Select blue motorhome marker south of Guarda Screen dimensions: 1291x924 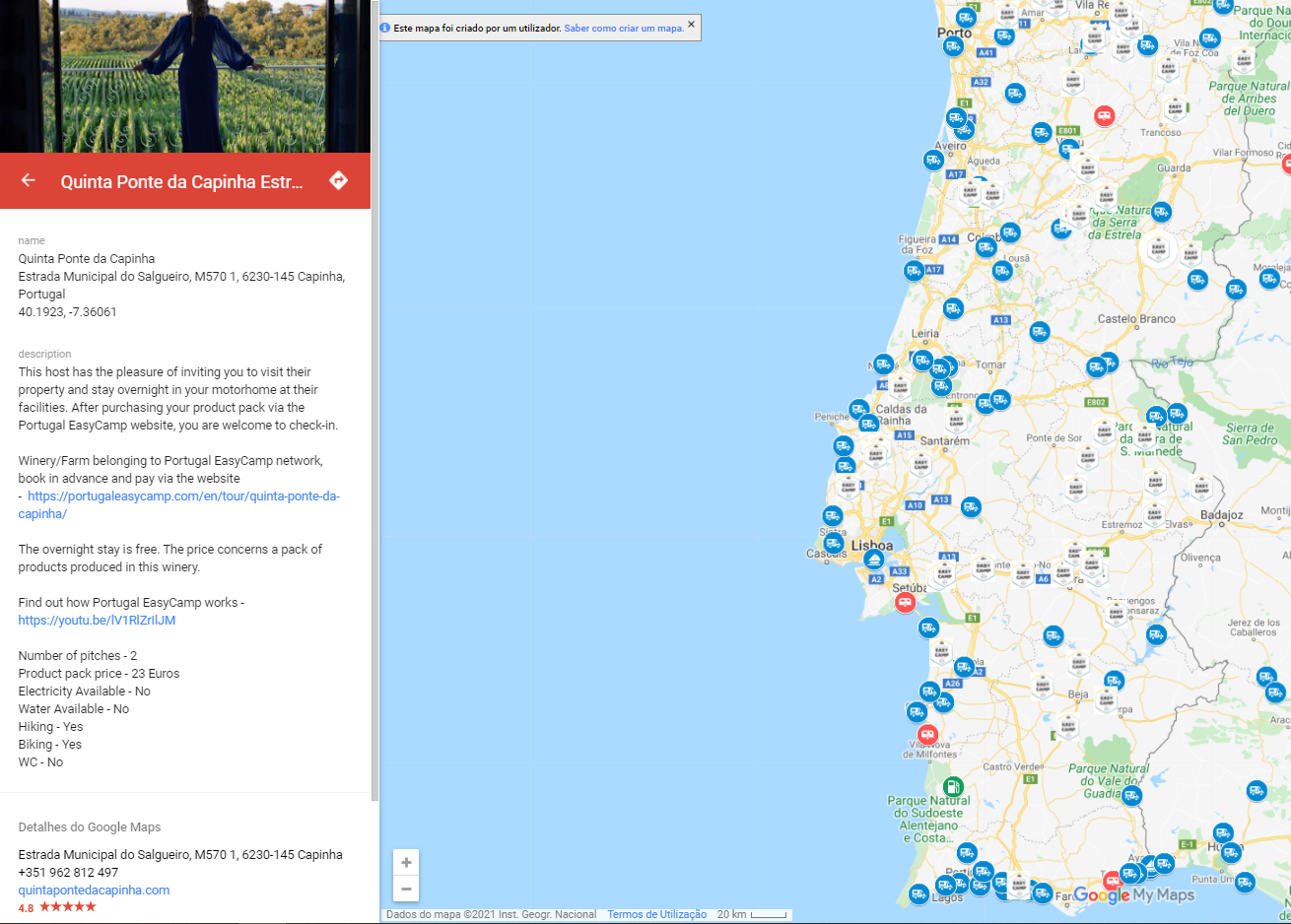click(1162, 211)
